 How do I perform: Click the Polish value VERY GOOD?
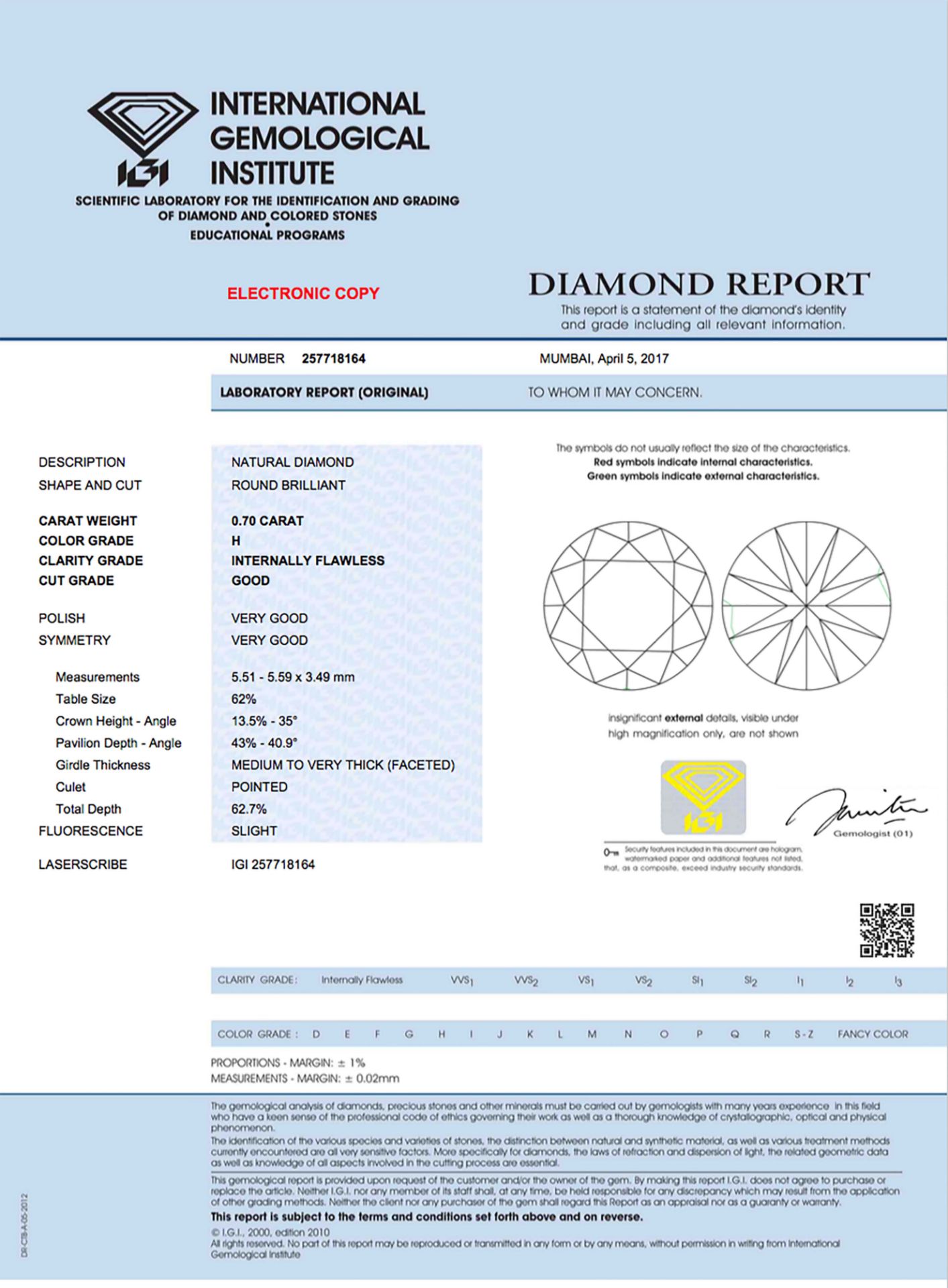click(270, 619)
